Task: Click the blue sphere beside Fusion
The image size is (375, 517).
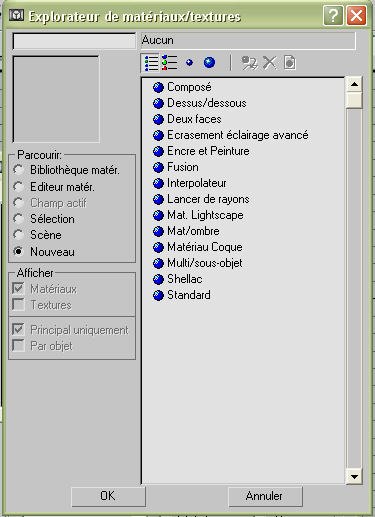Action: tap(158, 167)
